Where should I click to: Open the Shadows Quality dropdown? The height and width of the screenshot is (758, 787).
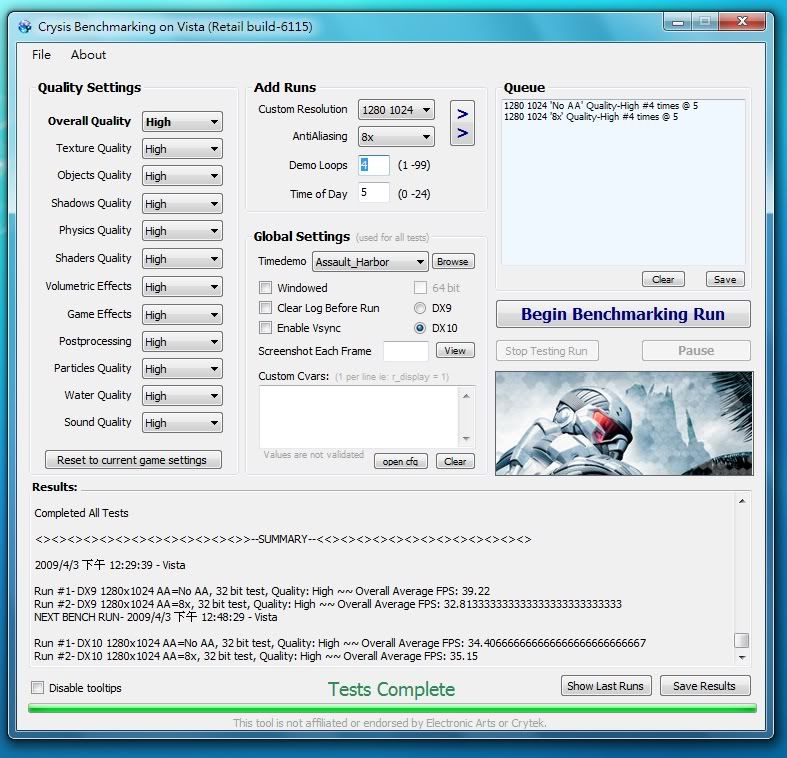click(182, 204)
